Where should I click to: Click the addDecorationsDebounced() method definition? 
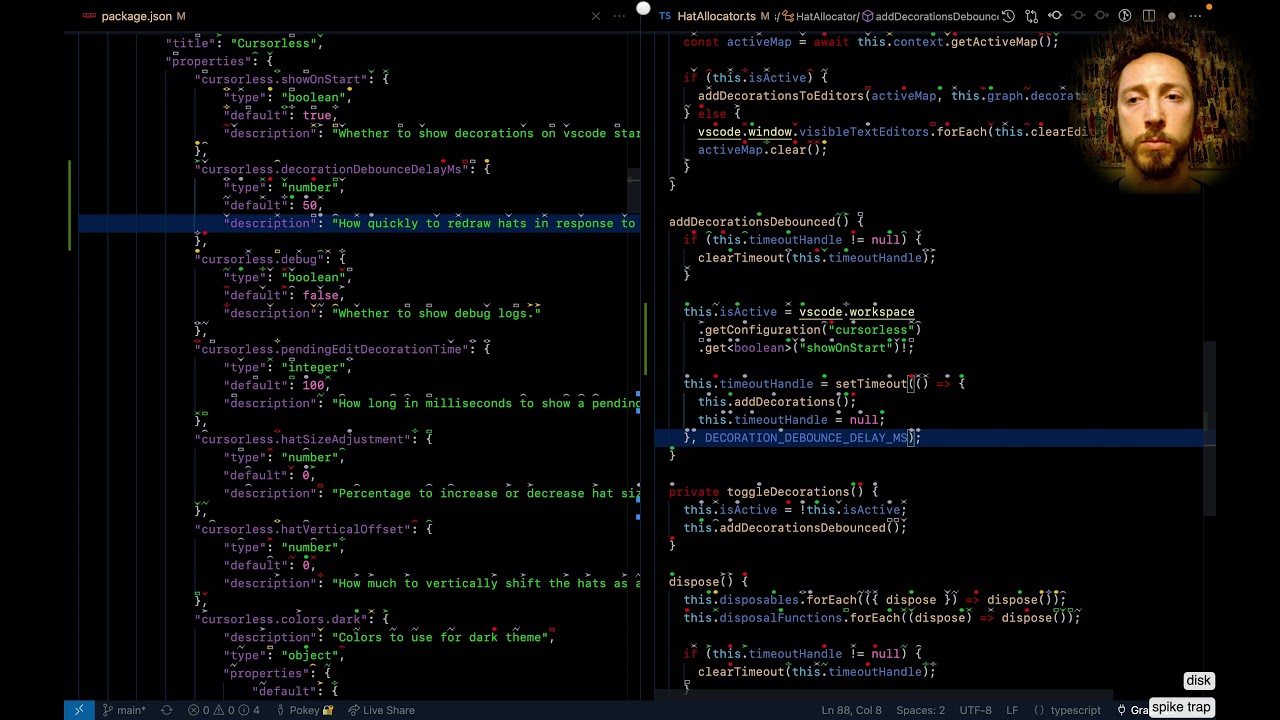759,222
